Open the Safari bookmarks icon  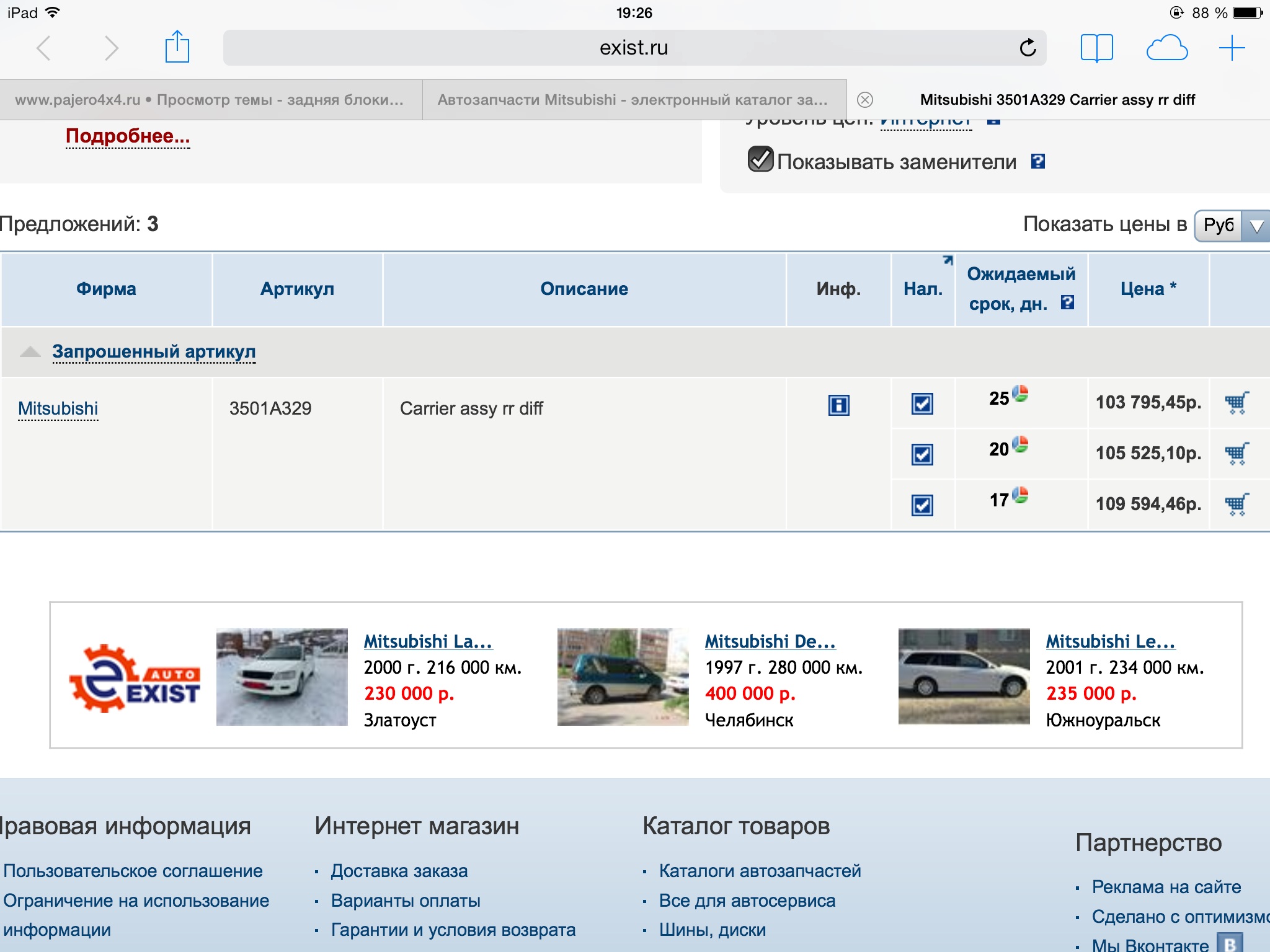pyautogui.click(x=1096, y=48)
